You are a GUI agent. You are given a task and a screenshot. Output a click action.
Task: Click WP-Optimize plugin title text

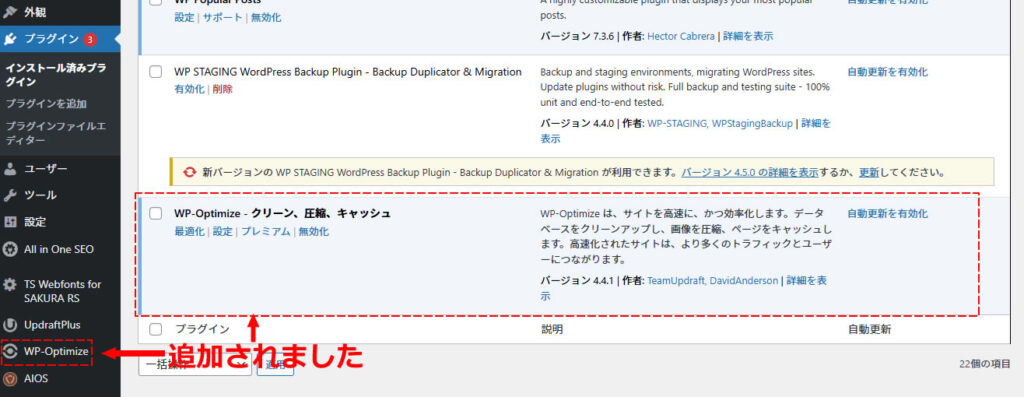pyautogui.click(x=283, y=213)
